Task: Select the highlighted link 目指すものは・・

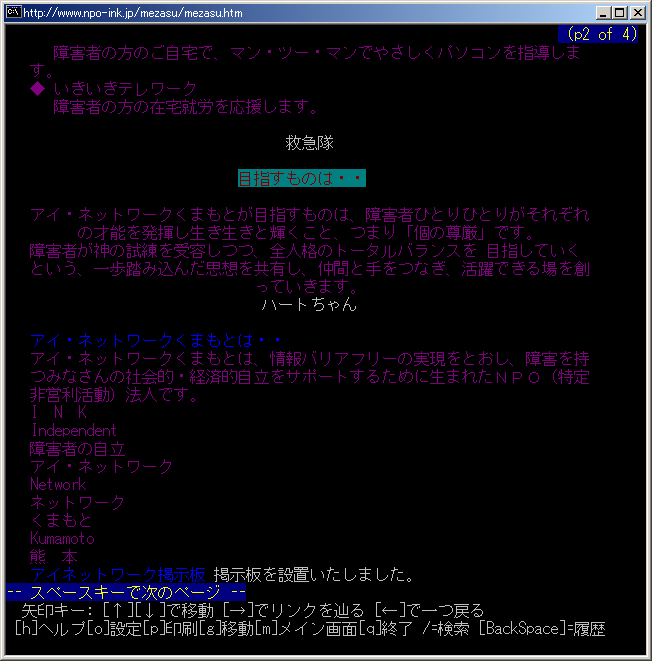Action: point(302,178)
